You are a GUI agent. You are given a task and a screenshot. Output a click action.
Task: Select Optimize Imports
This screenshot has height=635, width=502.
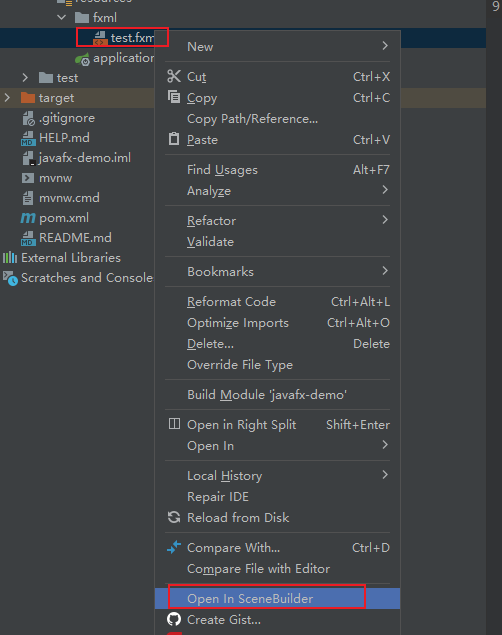pyautogui.click(x=277, y=323)
